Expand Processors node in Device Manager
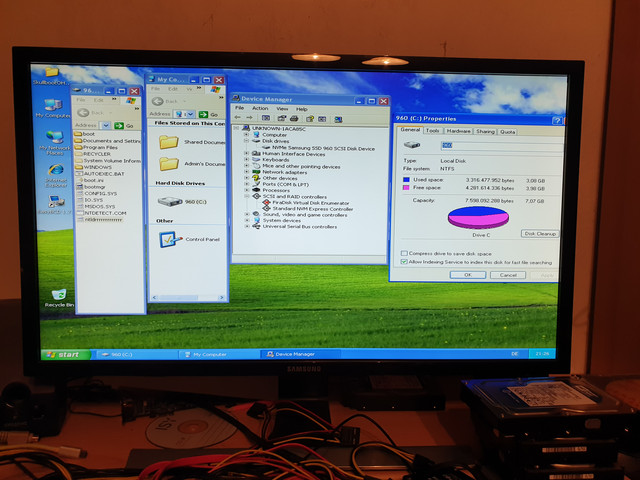Viewport: 640px width, 480px height. click(246, 190)
